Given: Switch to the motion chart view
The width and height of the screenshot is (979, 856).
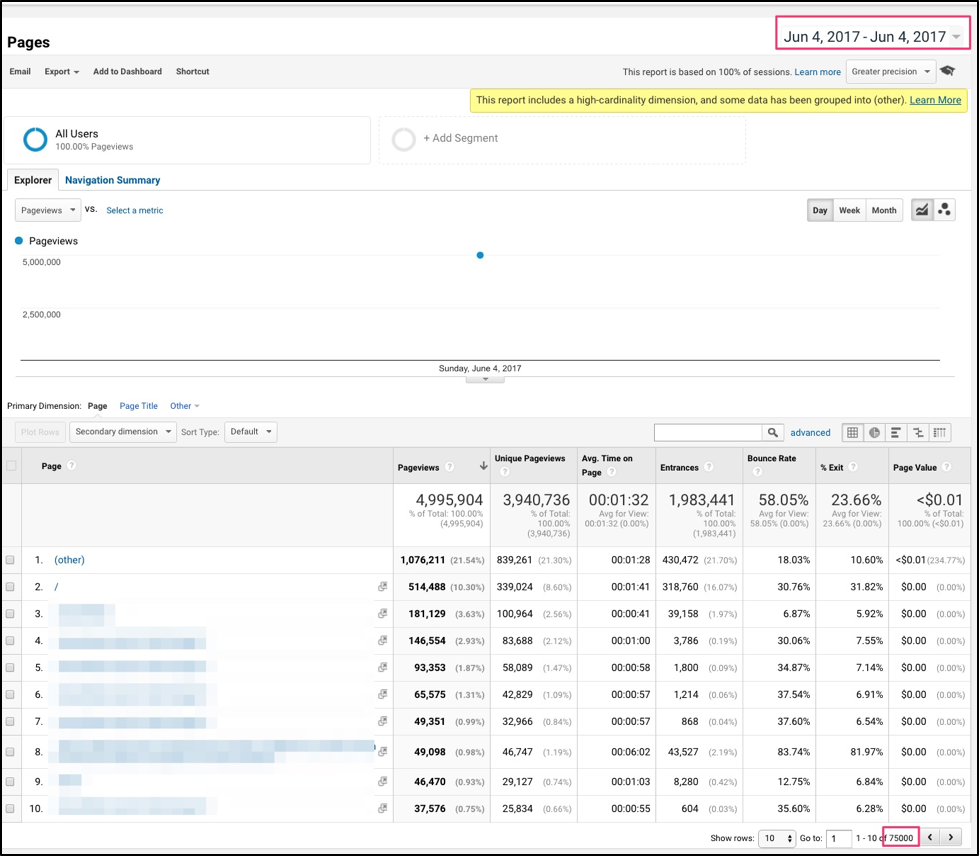Looking at the screenshot, I should tap(944, 210).
